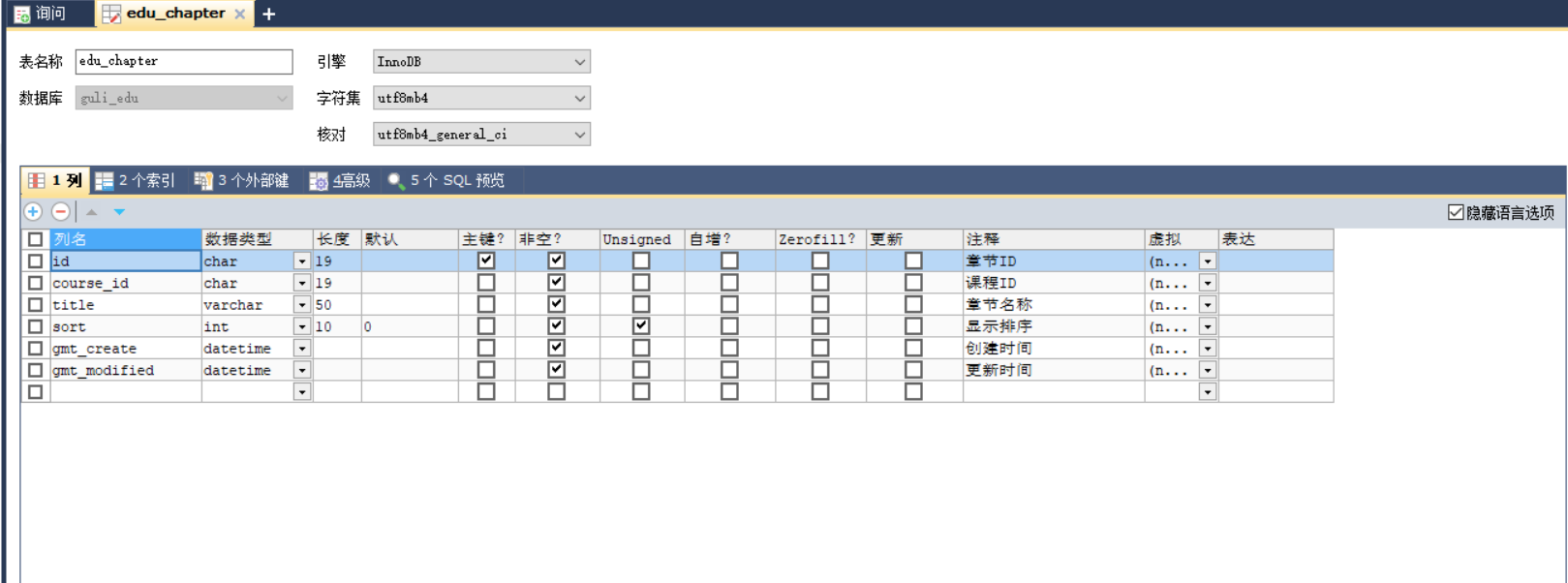1568x583 pixels.
Task: Toggle not-null checkbox for title row
Action: click(x=556, y=303)
